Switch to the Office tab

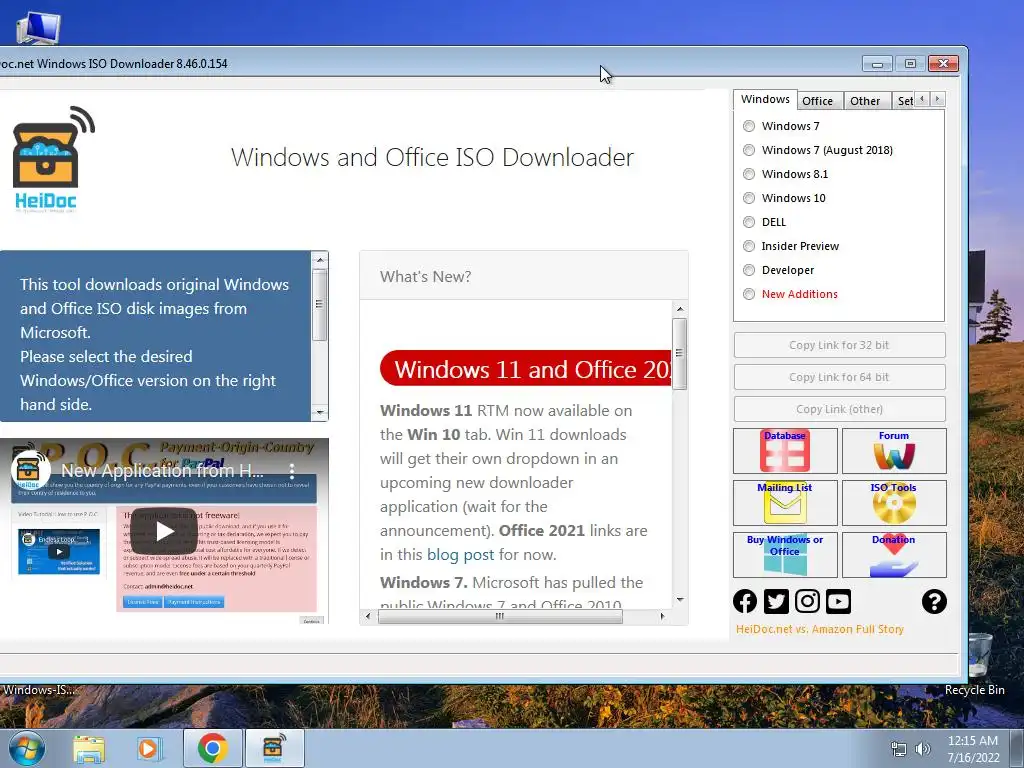(x=818, y=101)
